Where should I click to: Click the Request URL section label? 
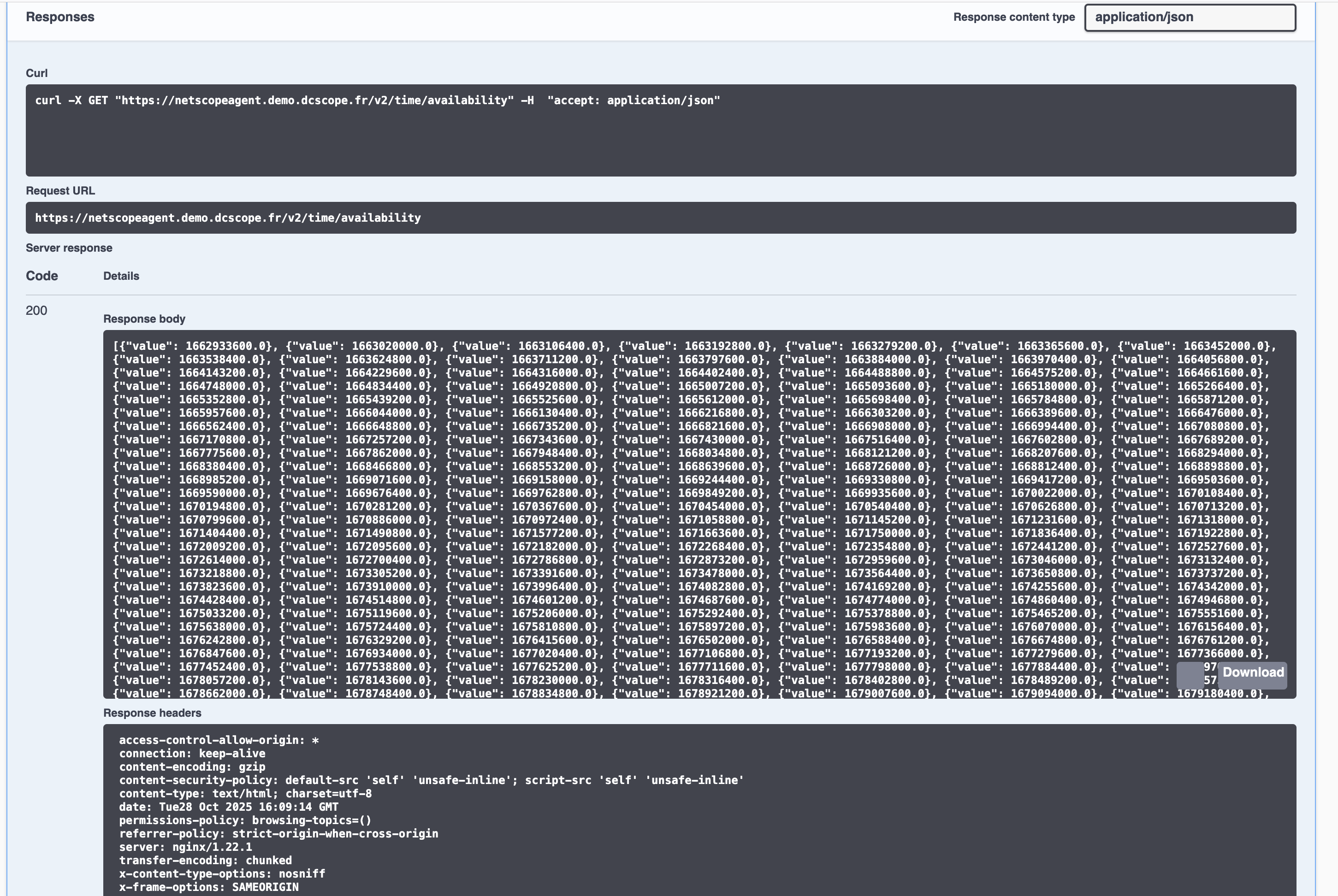(60, 191)
